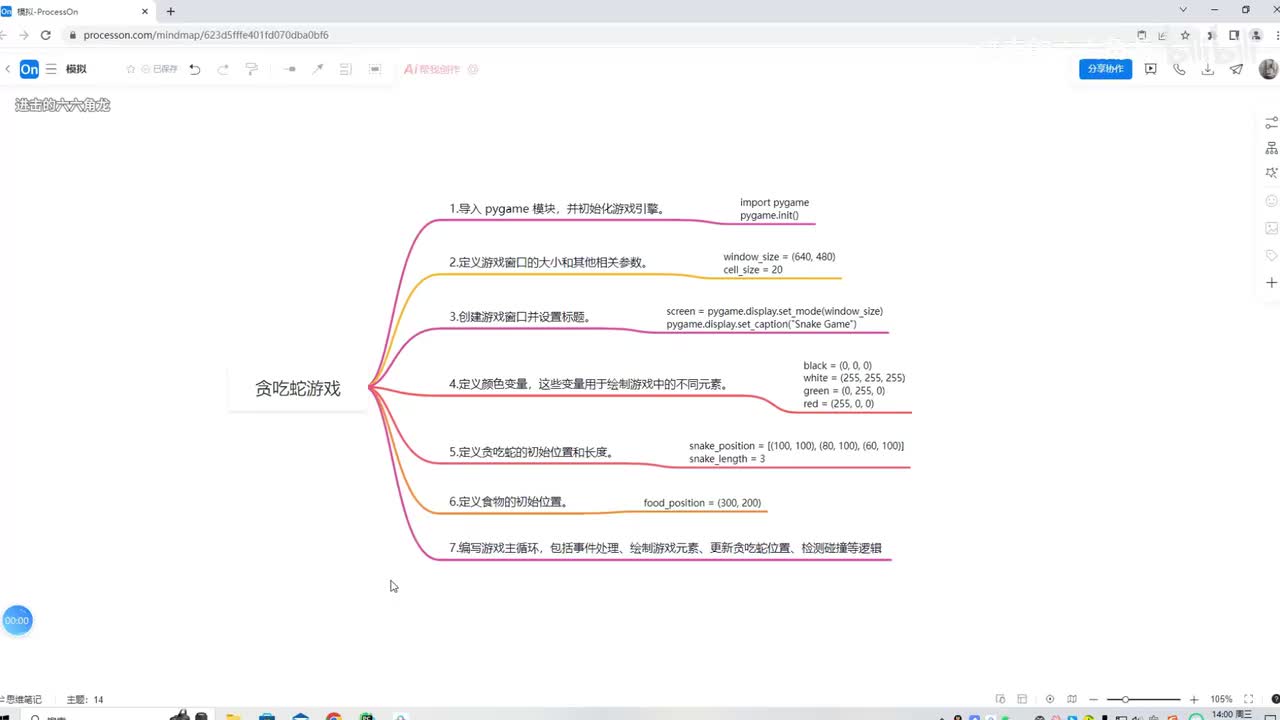This screenshot has height=720, width=1280.
Task: Locate center with the target icon
Action: click(x=1049, y=699)
